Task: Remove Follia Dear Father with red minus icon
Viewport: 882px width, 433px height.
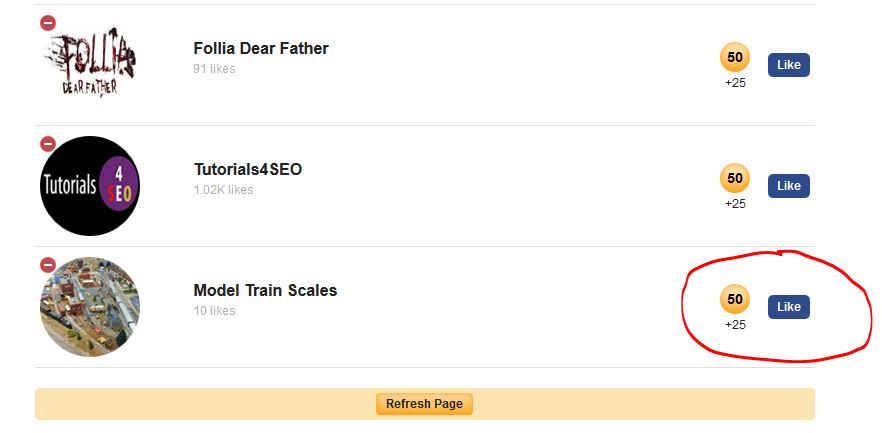Action: (x=48, y=23)
